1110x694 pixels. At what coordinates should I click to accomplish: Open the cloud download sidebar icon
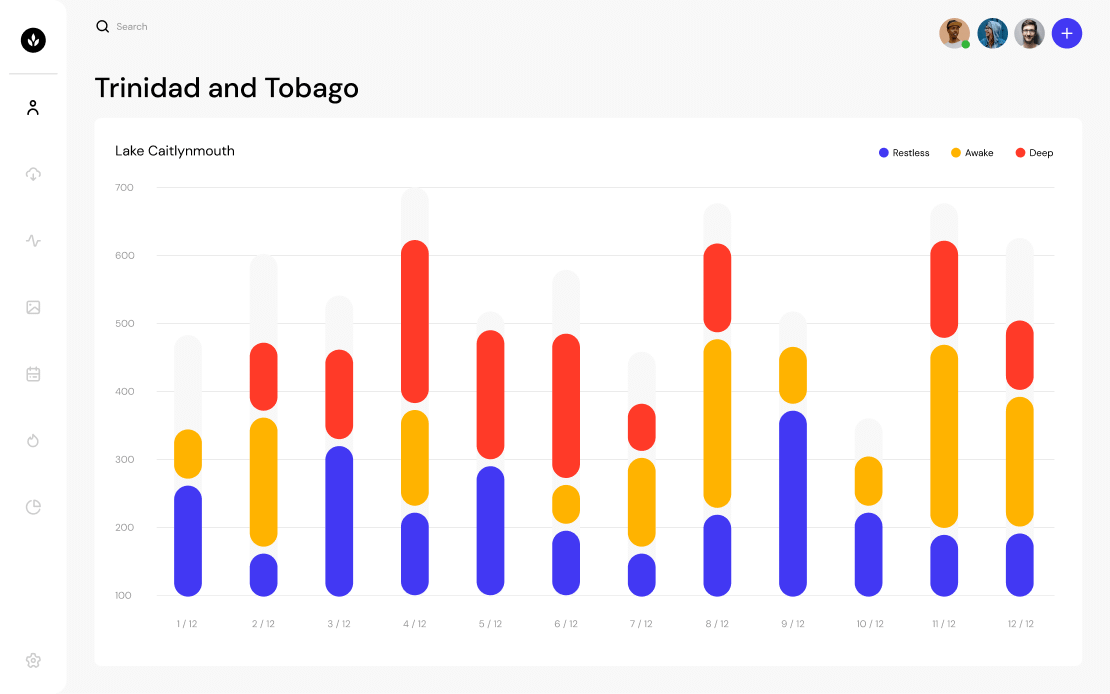click(33, 174)
